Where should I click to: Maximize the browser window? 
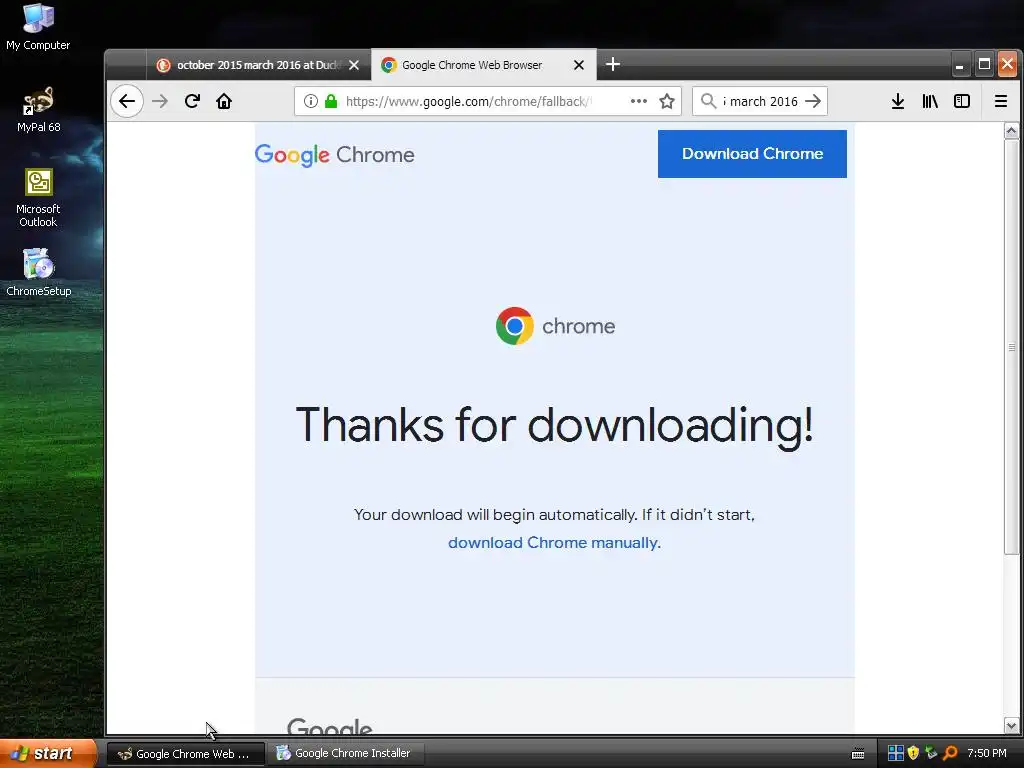tap(984, 64)
